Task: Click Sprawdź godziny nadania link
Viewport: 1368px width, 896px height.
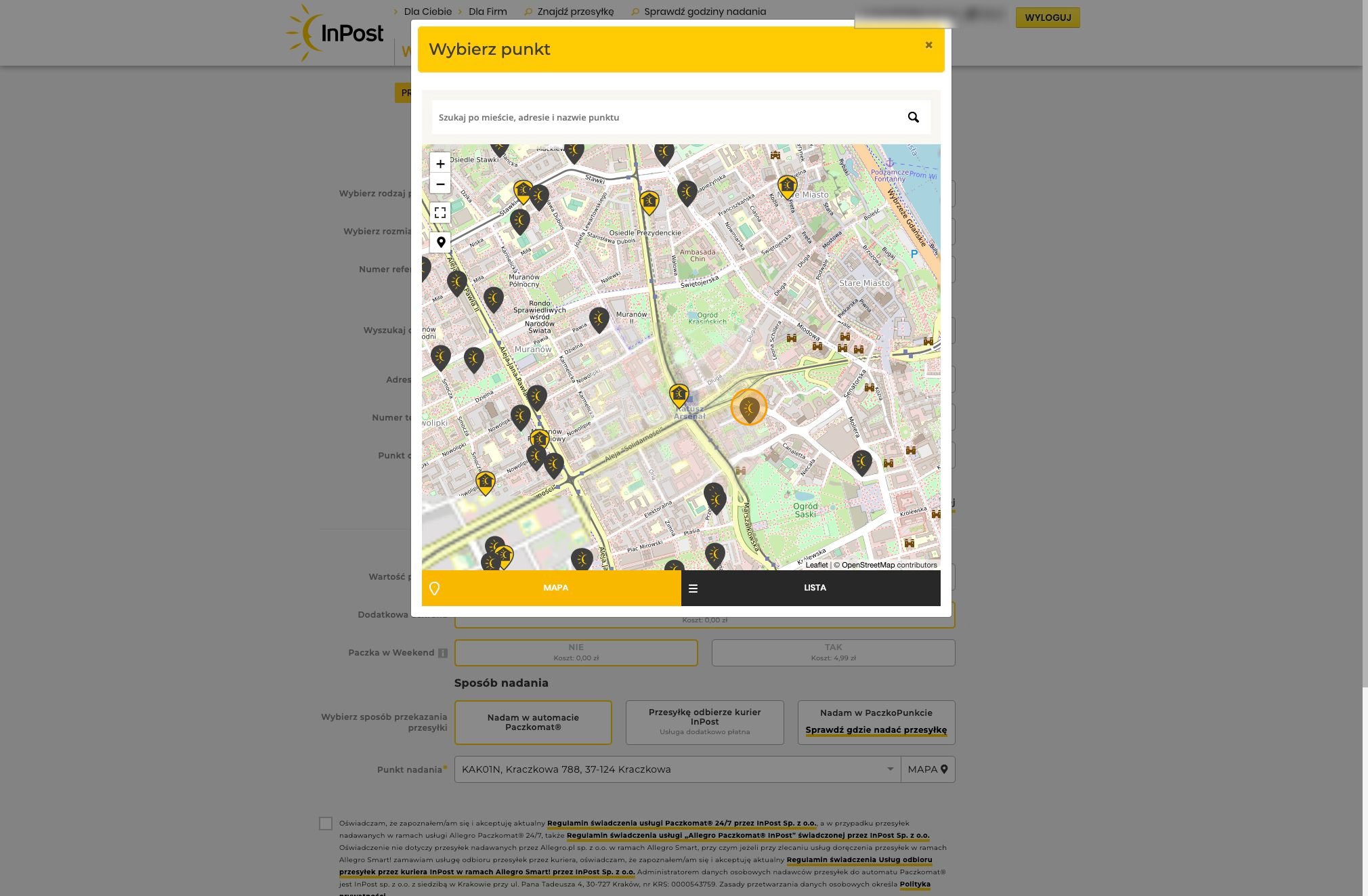Action: coord(705,12)
